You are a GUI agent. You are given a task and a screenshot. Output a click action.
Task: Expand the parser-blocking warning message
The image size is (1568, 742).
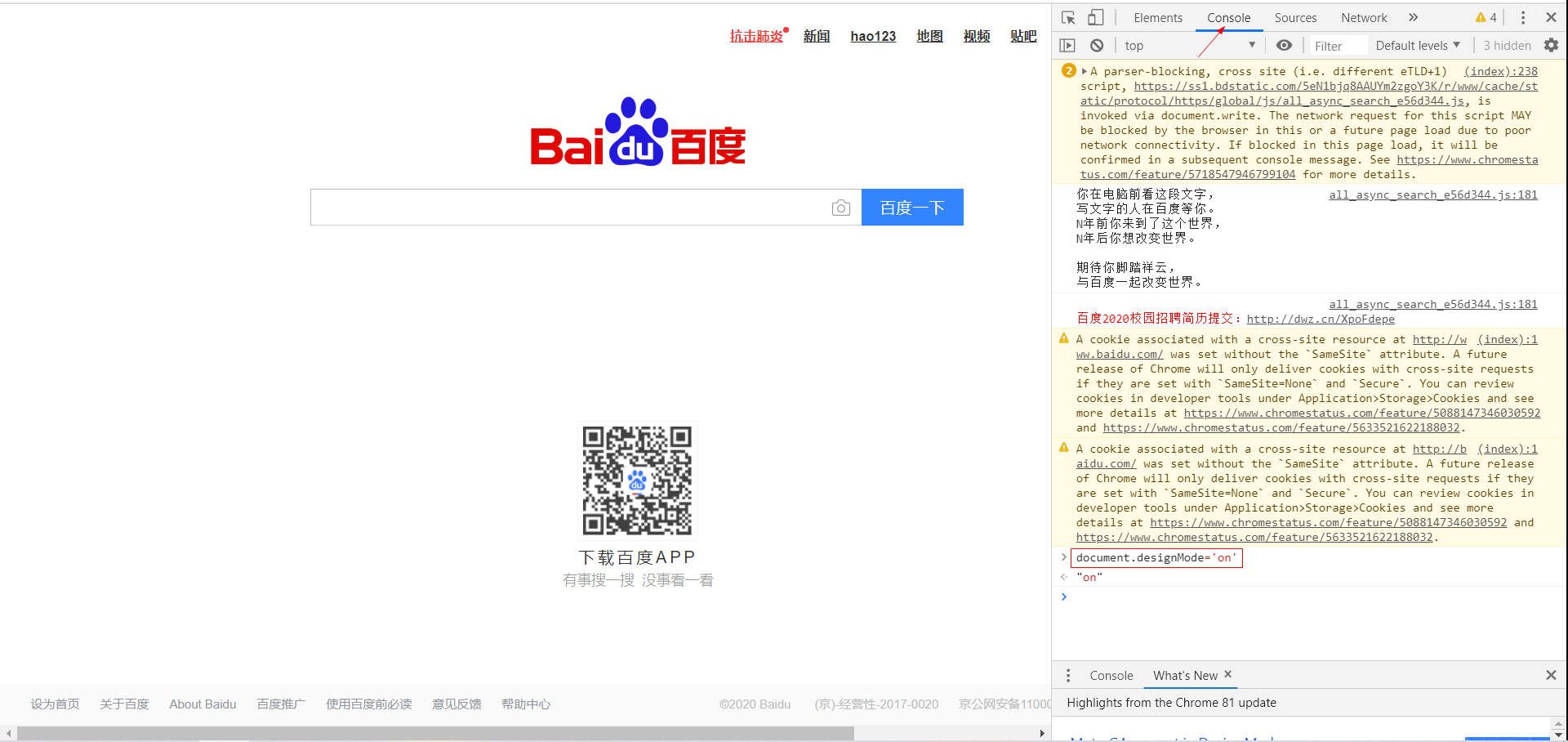(1084, 71)
